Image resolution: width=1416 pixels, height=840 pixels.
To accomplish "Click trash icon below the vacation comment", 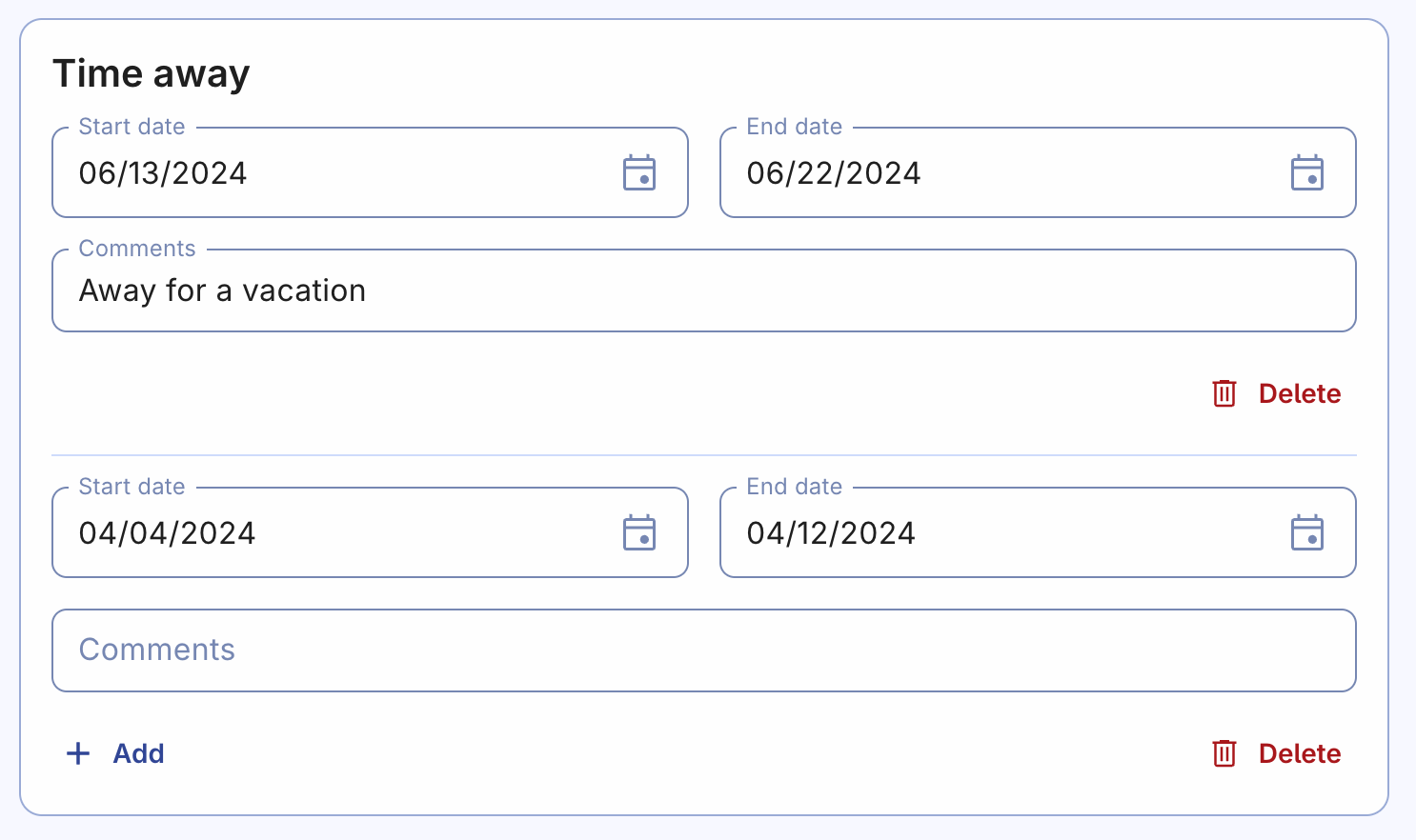I will click(x=1224, y=393).
